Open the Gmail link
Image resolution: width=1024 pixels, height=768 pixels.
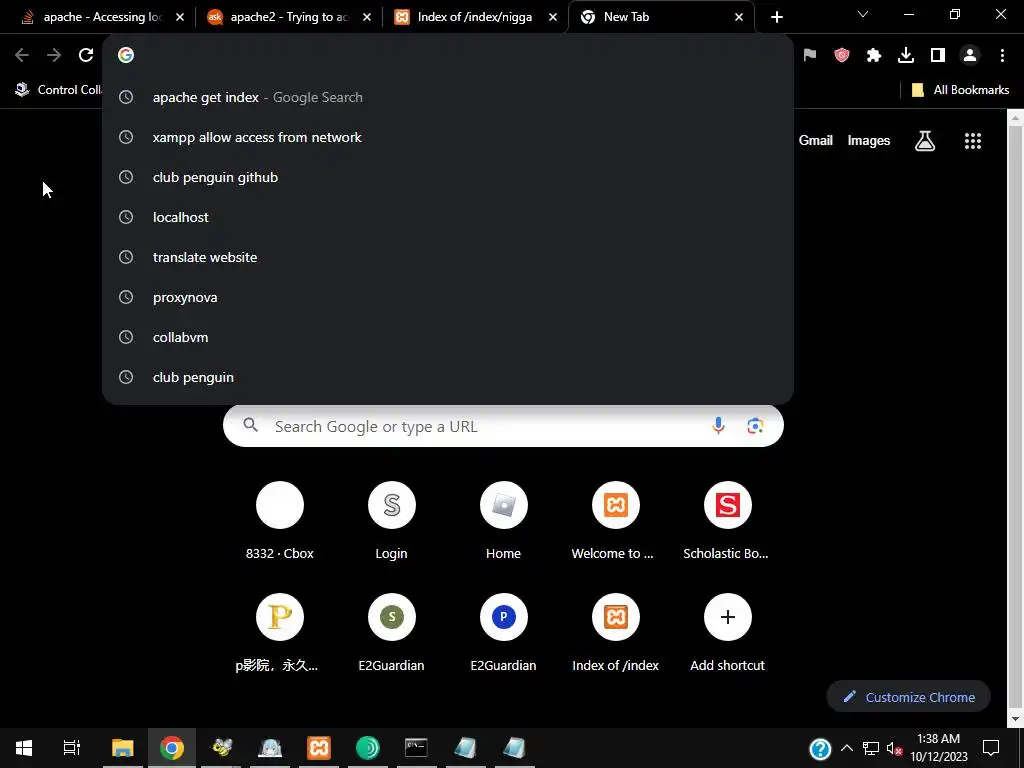tap(816, 140)
